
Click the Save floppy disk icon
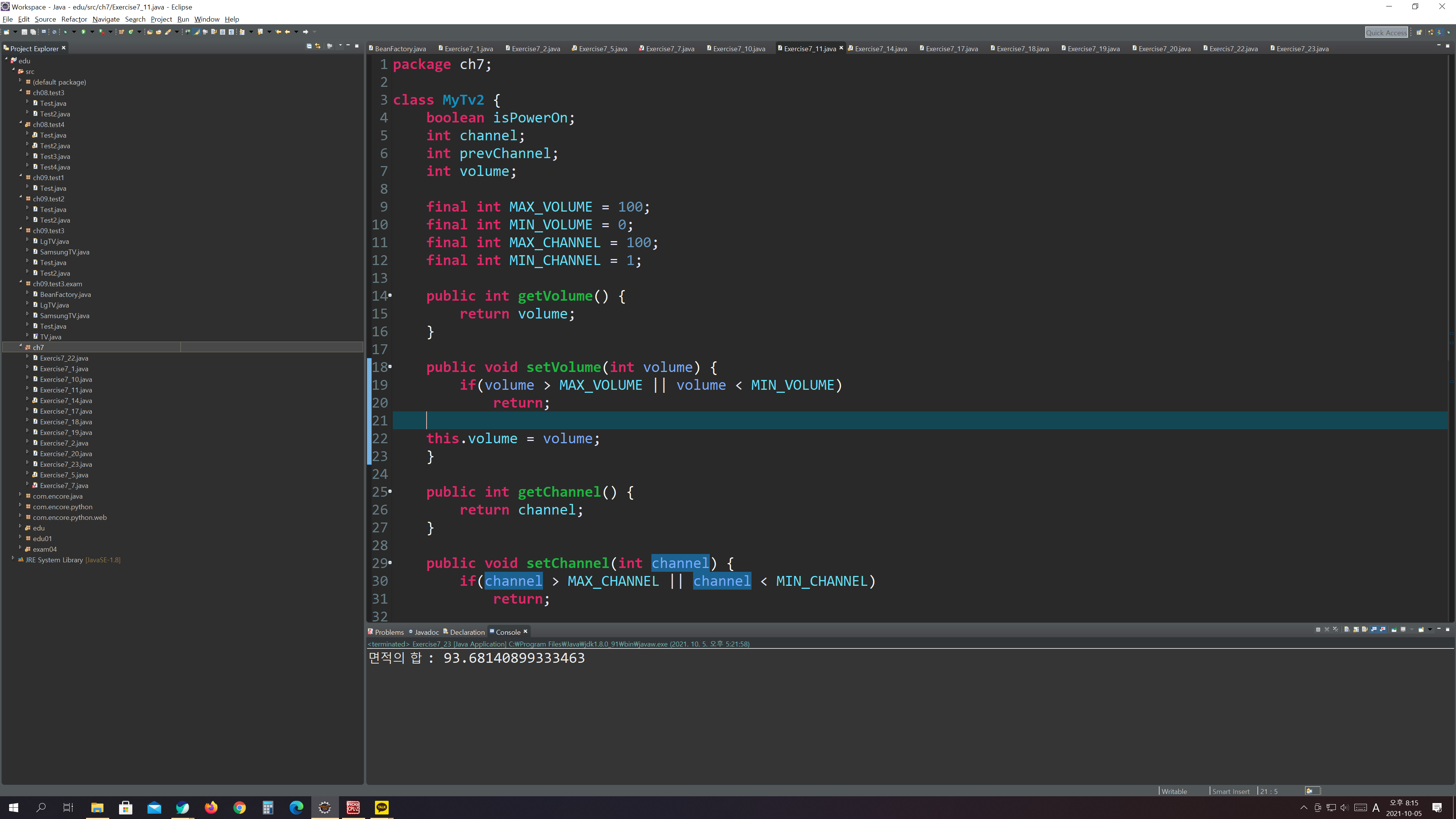pos(24,31)
